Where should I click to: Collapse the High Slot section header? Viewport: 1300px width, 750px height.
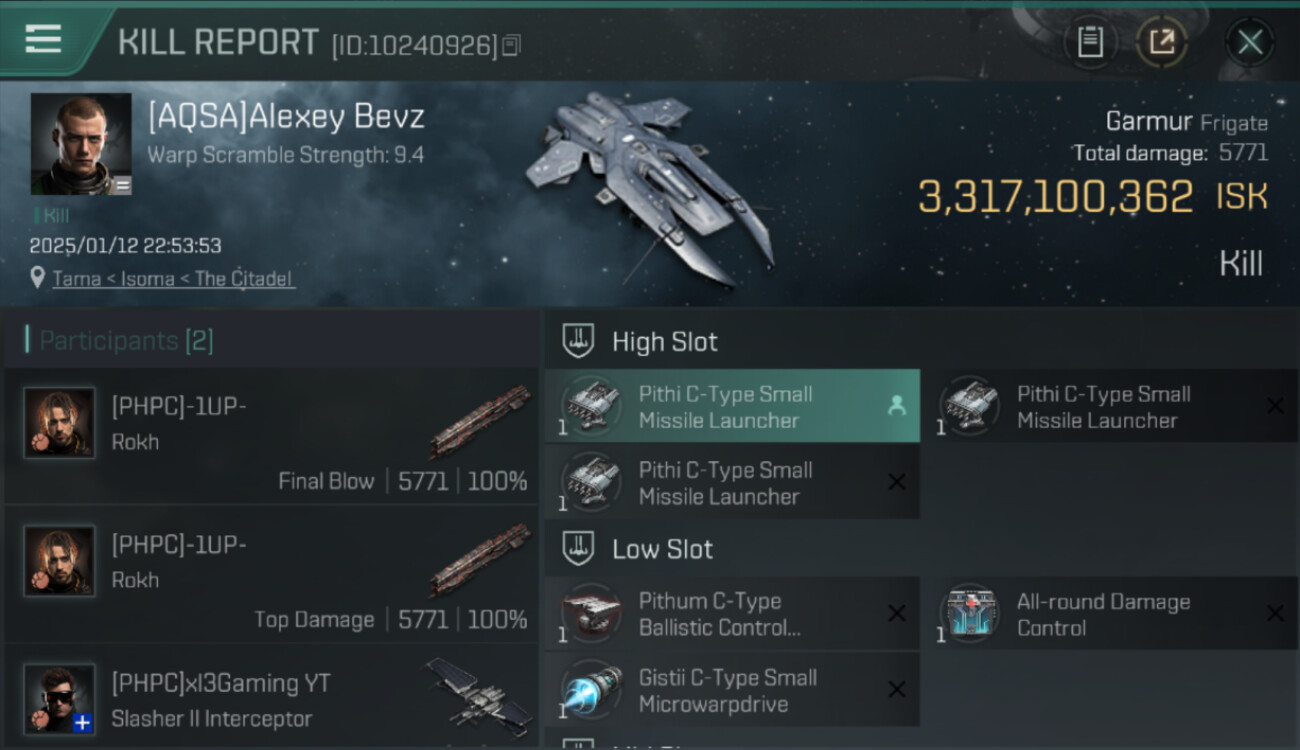(x=640, y=341)
